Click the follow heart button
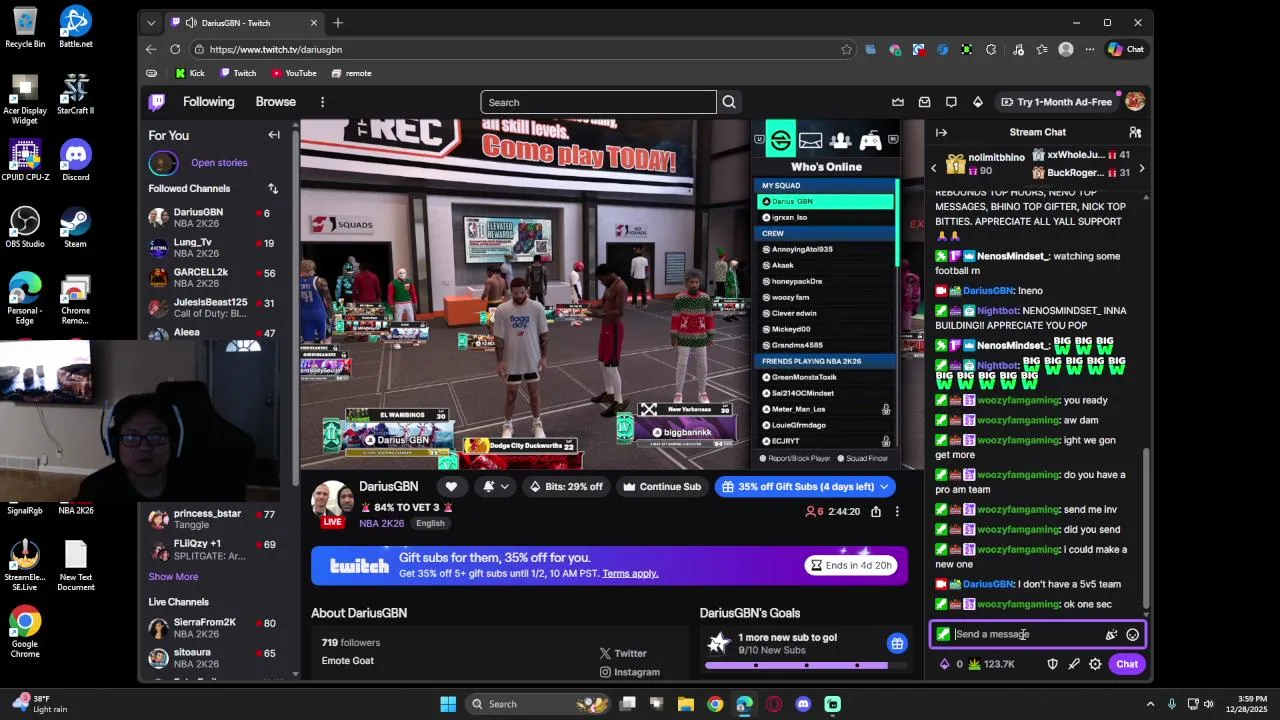 click(x=451, y=487)
